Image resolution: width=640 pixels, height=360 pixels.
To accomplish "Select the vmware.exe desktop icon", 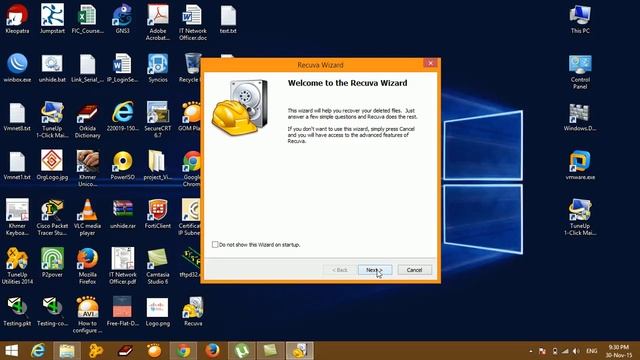I will point(580,166).
